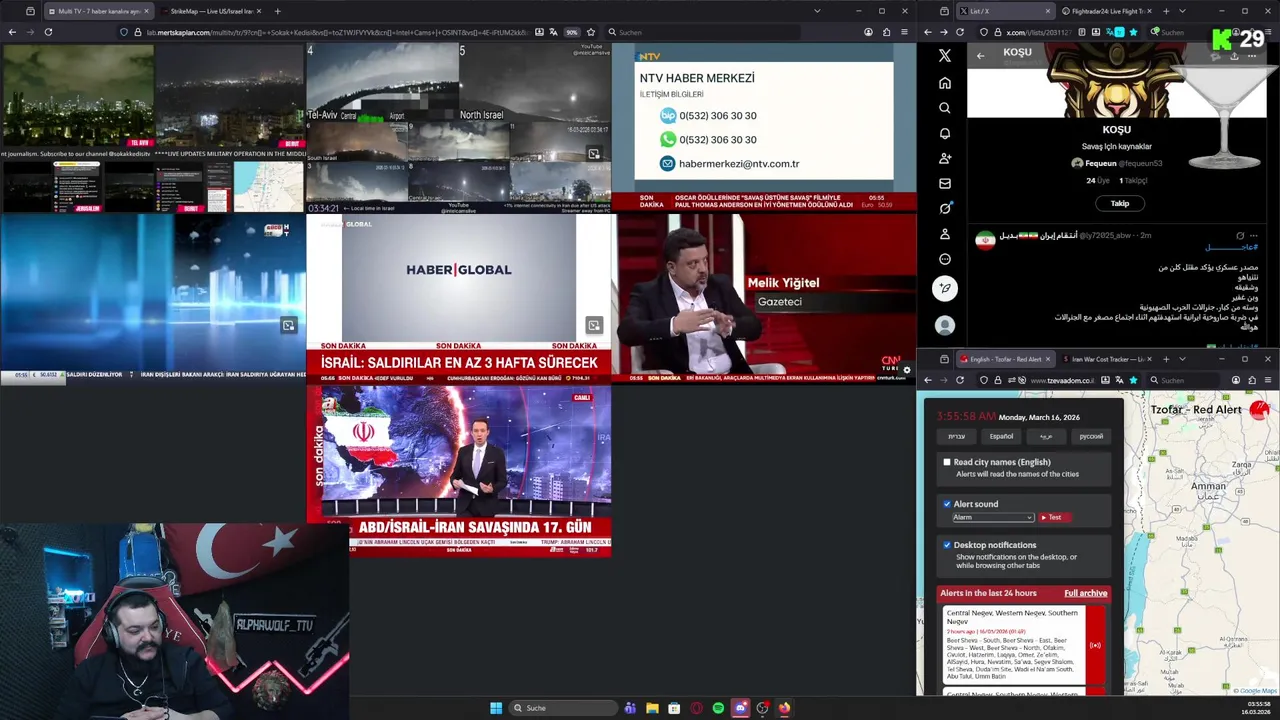Image resolution: width=1280 pixels, height=720 pixels.
Task: Click the share icon on KOŞU list header
Action: click(1234, 56)
